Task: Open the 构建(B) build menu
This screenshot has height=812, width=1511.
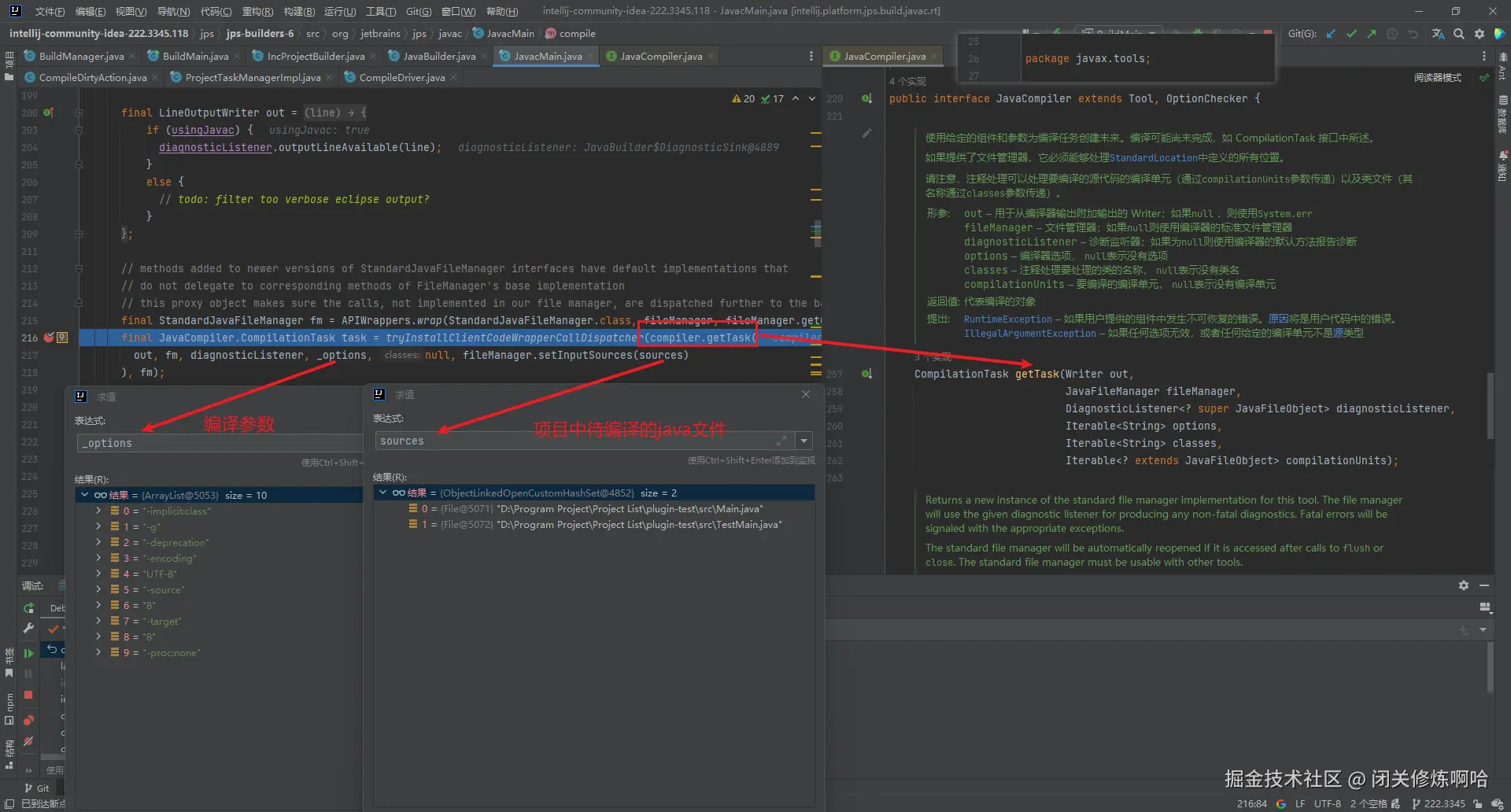Action: pyautogui.click(x=299, y=11)
